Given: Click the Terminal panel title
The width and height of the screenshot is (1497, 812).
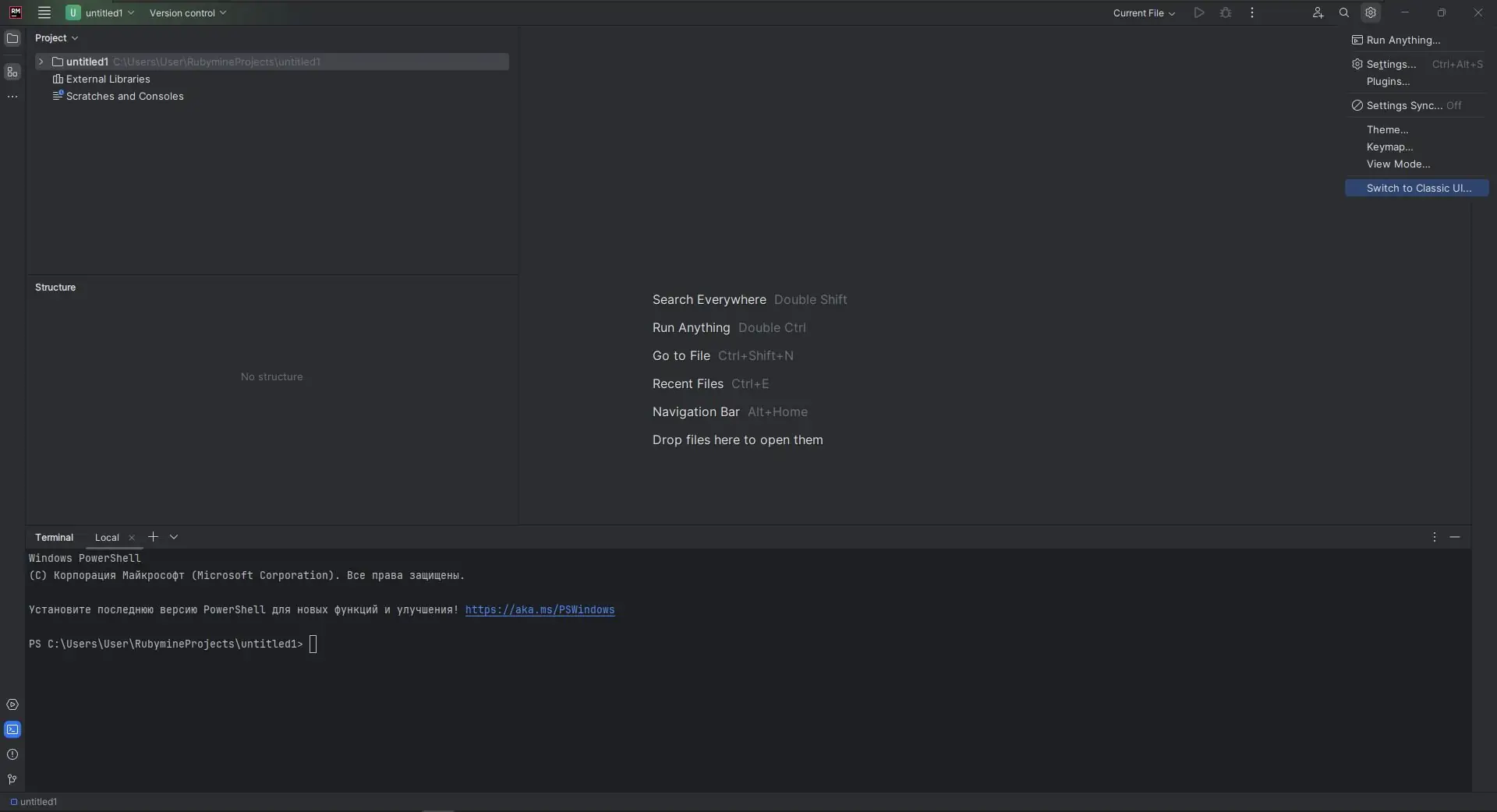Looking at the screenshot, I should pyautogui.click(x=54, y=538).
